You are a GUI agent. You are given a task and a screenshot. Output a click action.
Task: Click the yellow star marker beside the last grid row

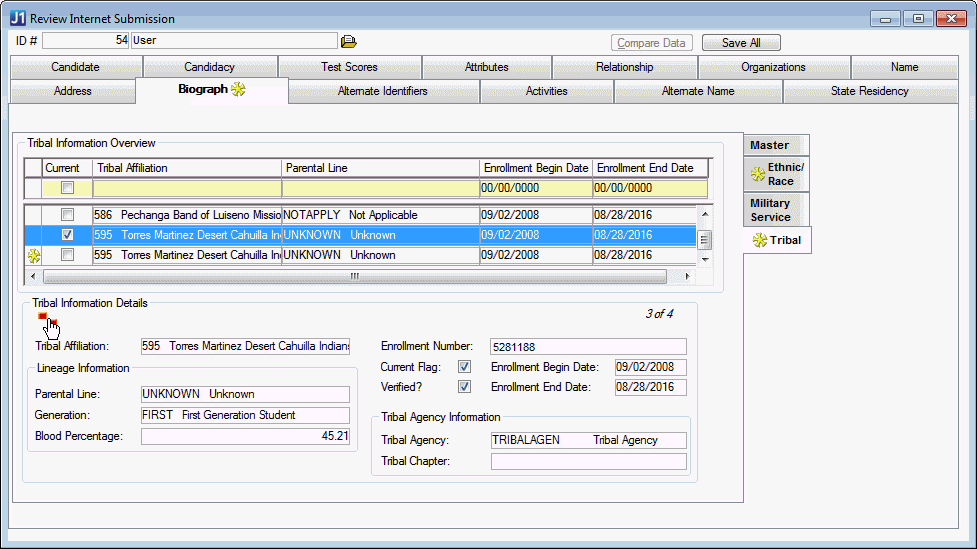(x=33, y=256)
